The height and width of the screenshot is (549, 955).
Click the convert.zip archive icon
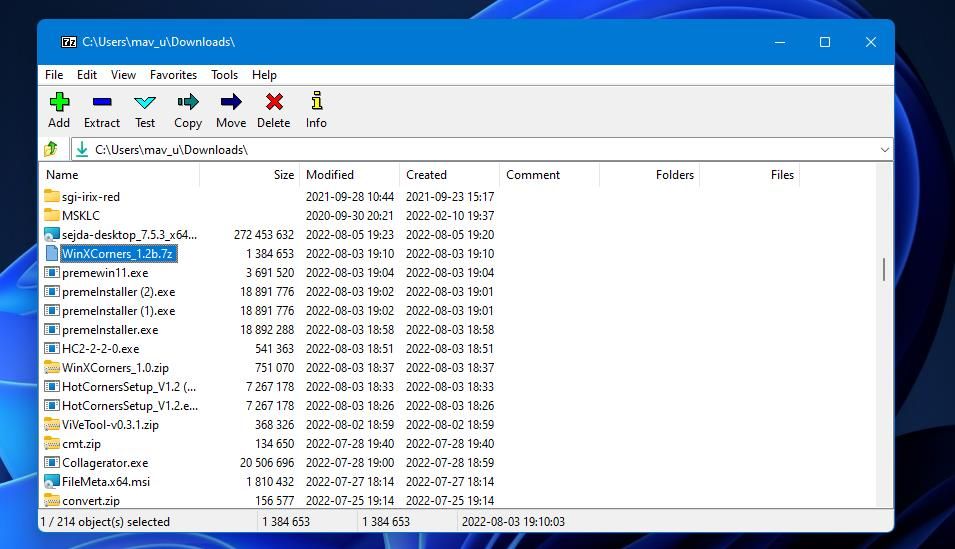(52, 500)
